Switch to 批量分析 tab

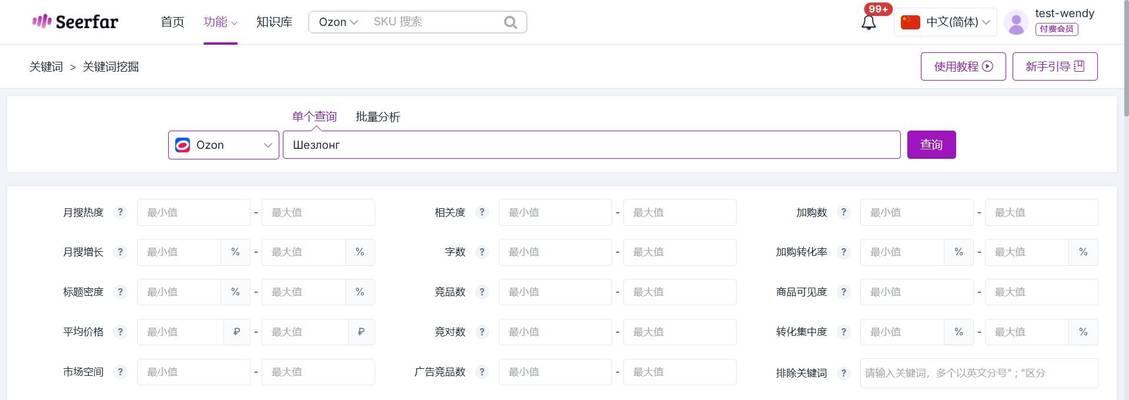pyautogui.click(x=378, y=117)
